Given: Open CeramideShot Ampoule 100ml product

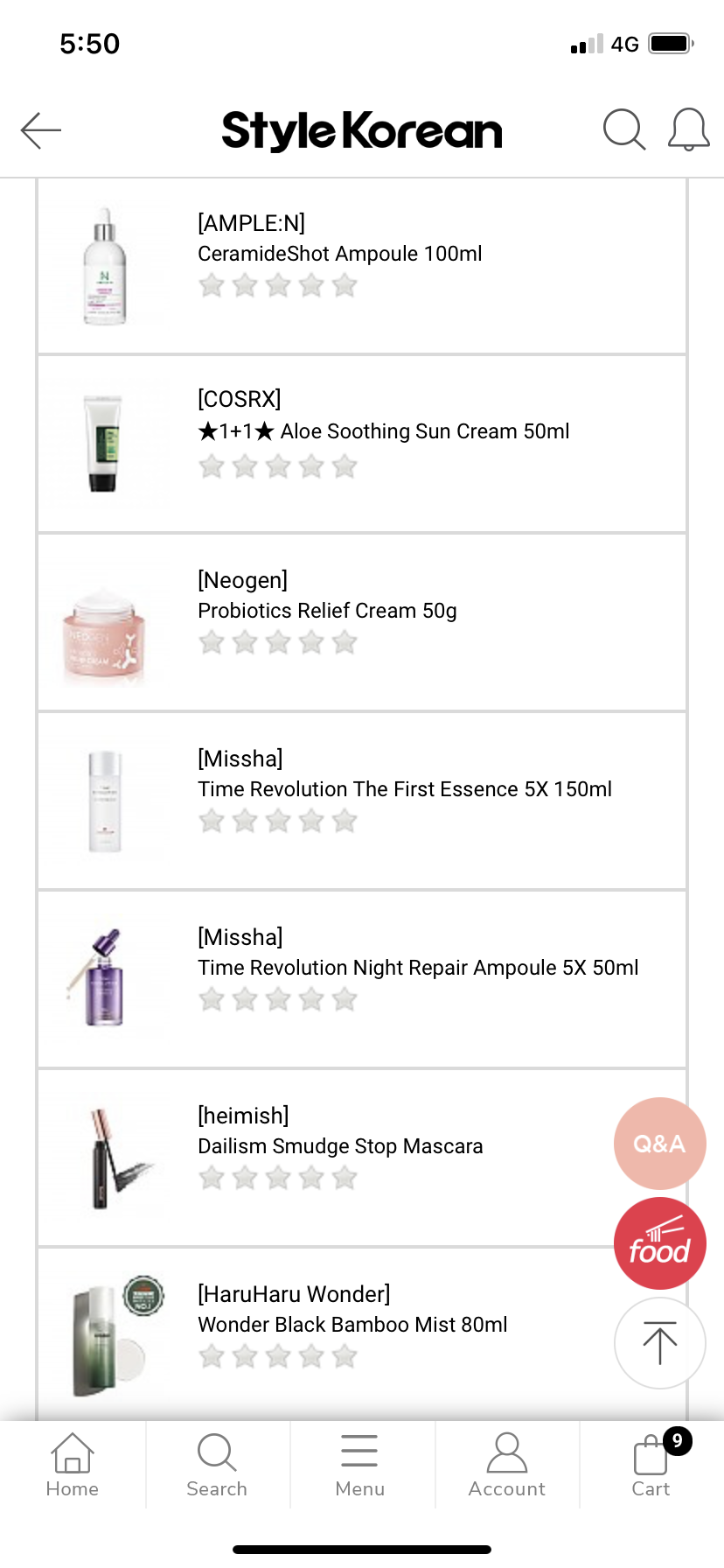Looking at the screenshot, I should (339, 254).
